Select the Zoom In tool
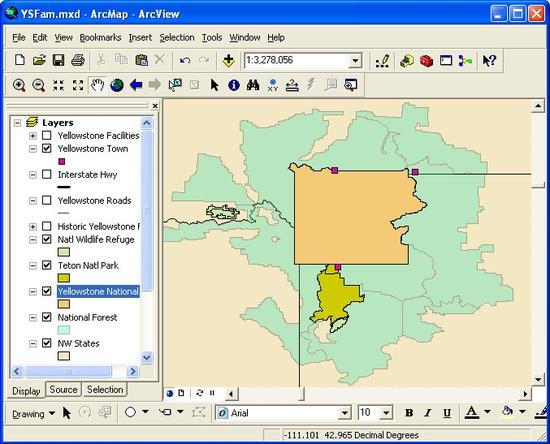This screenshot has width=550, height=444. click(19, 85)
